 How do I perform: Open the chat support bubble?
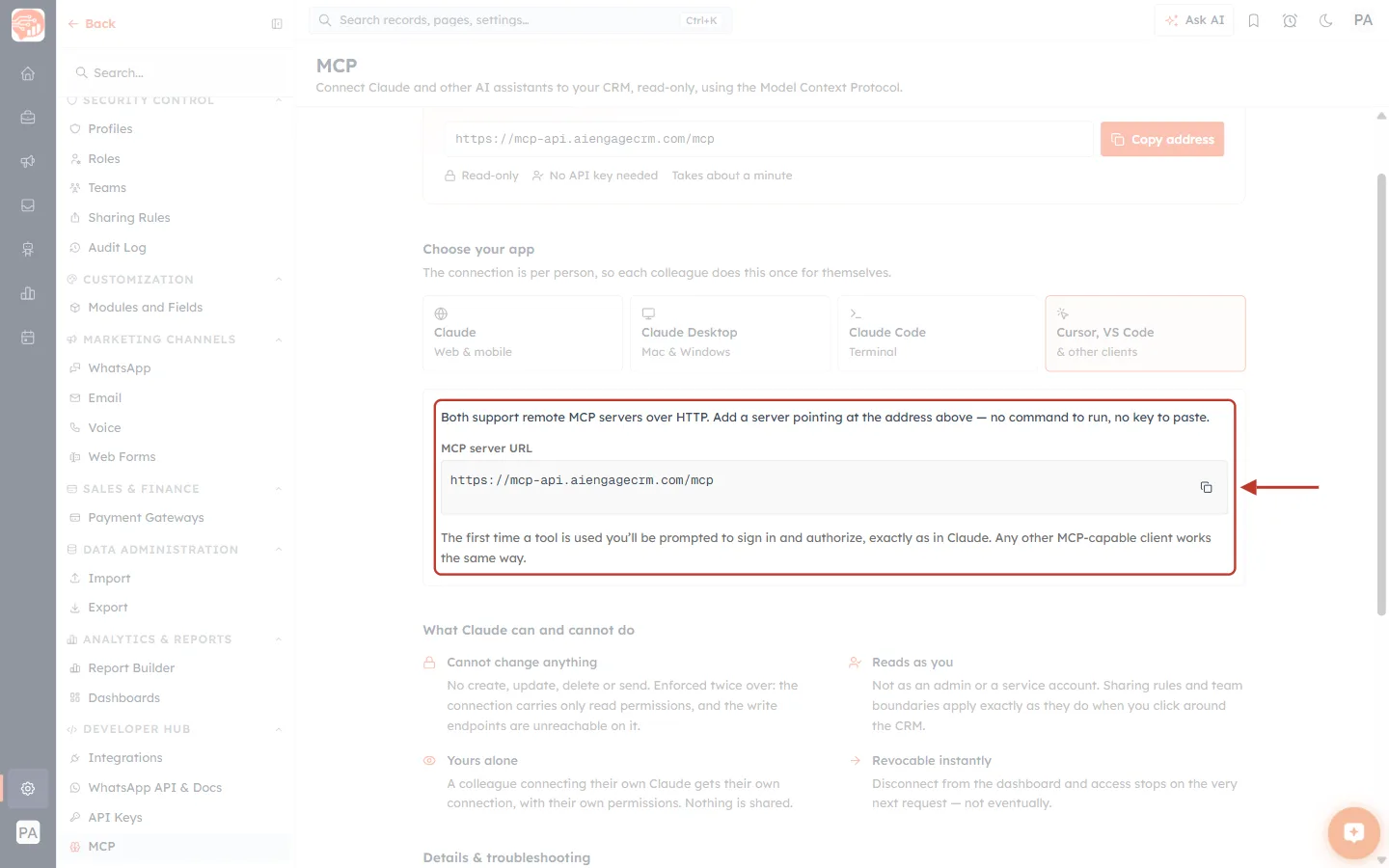[1353, 832]
